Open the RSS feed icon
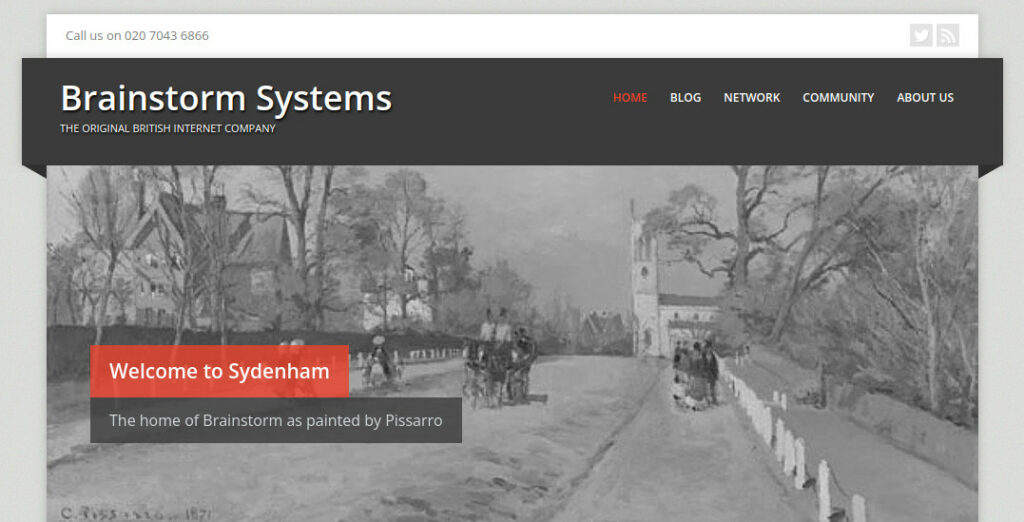 tap(948, 35)
